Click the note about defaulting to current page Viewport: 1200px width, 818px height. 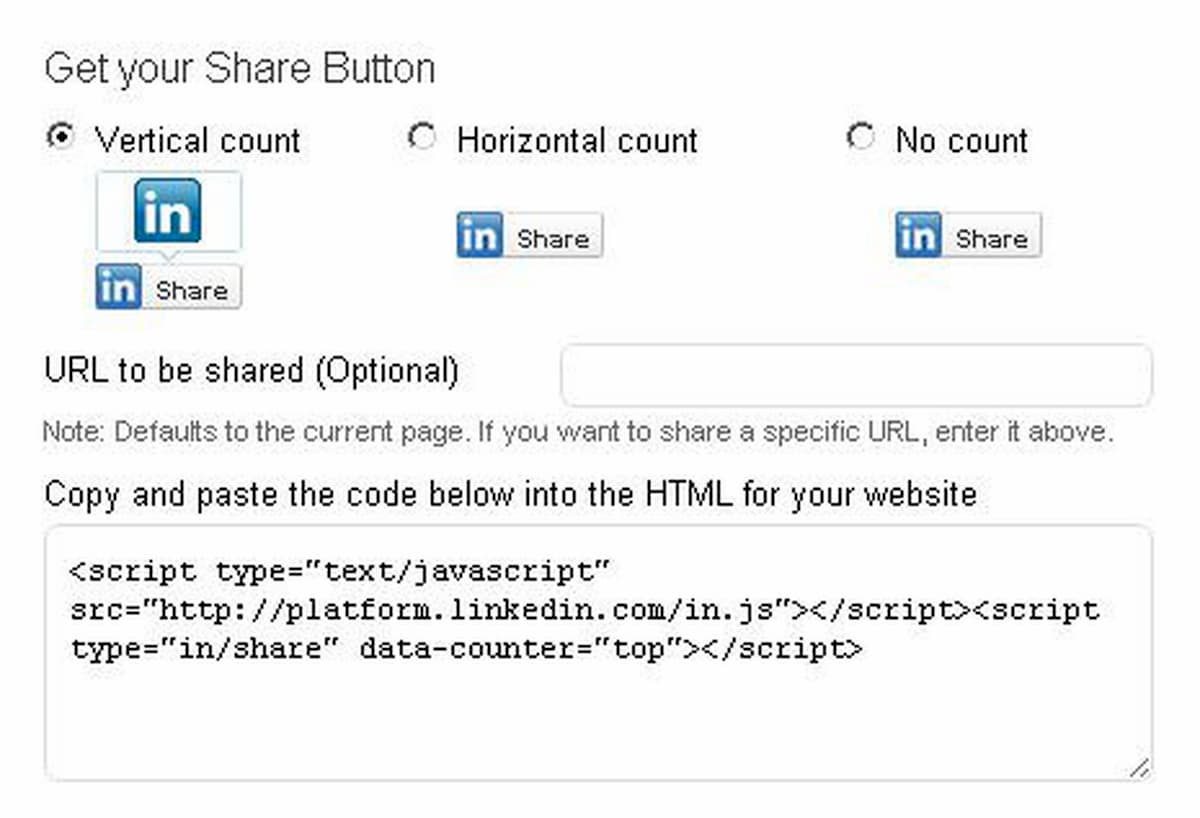click(x=578, y=433)
